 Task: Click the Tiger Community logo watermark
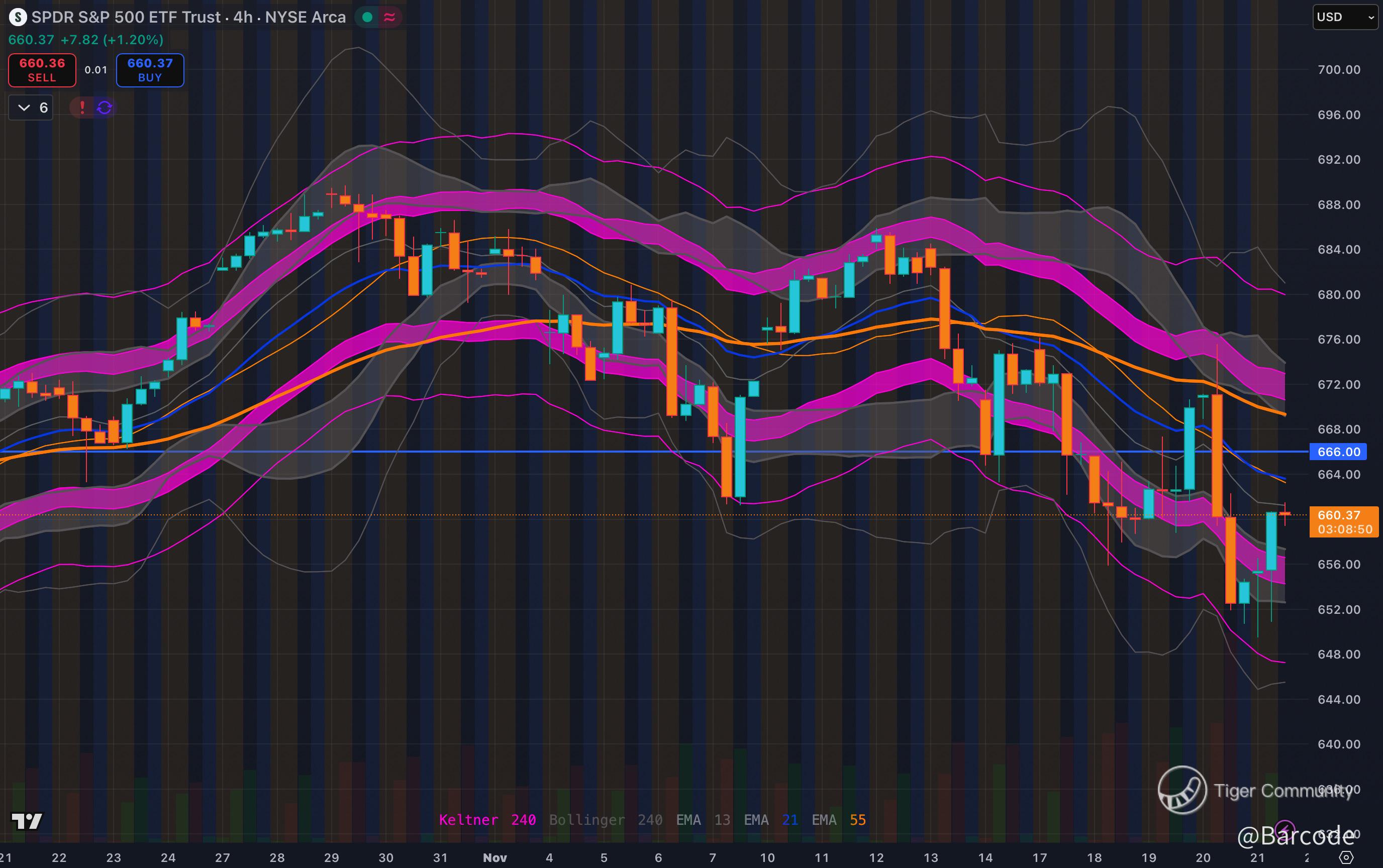(1182, 790)
